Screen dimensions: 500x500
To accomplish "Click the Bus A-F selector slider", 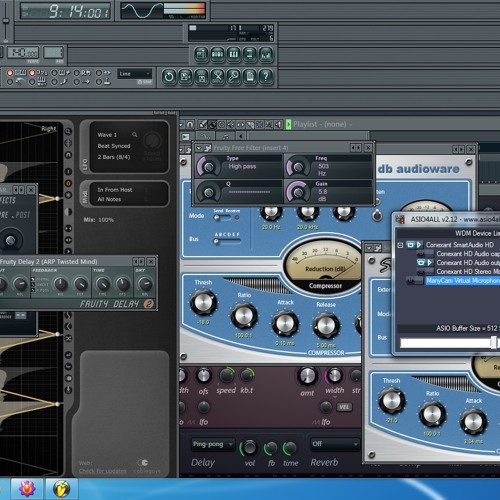I will click(227, 242).
